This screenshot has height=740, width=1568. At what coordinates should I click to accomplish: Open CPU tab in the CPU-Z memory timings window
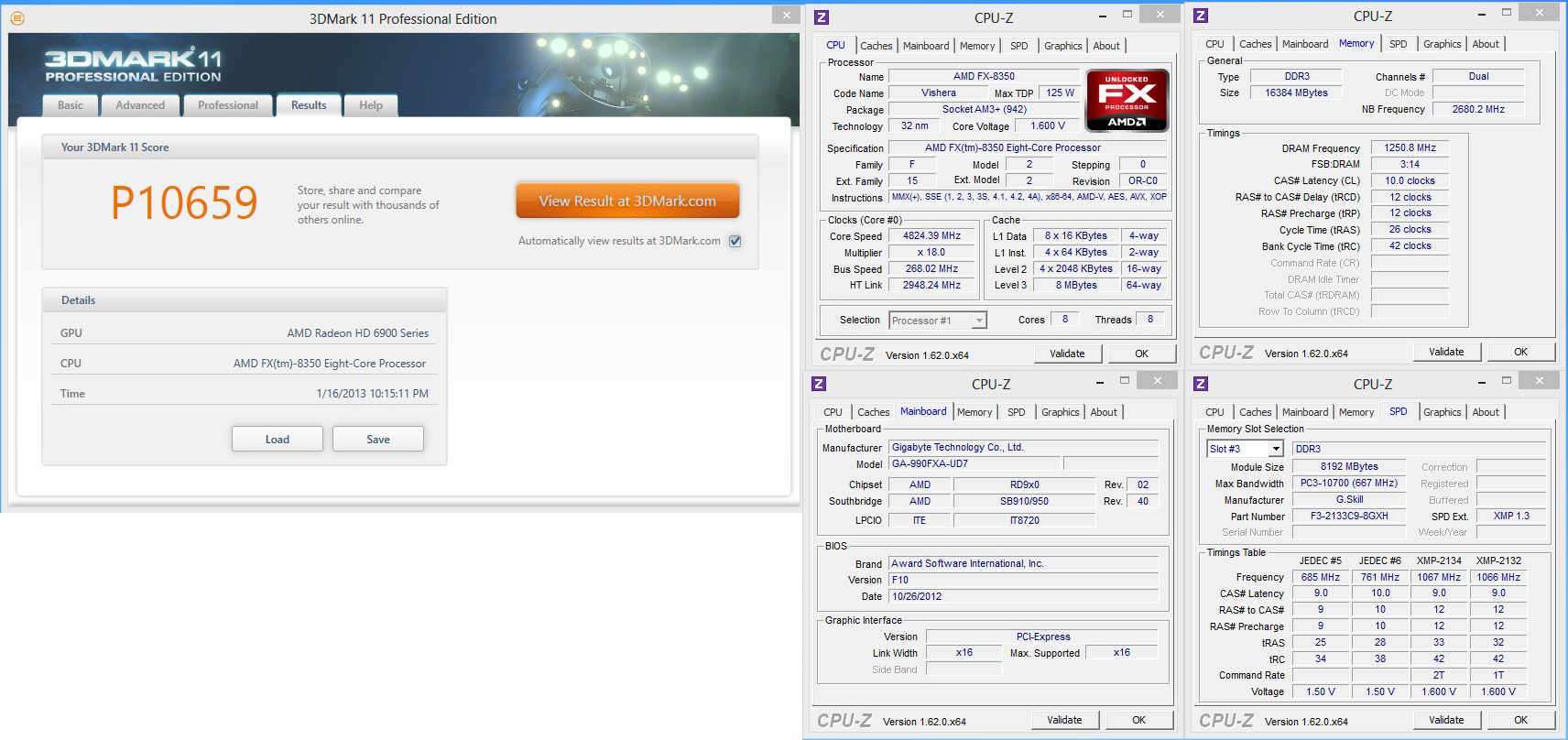coord(1214,44)
